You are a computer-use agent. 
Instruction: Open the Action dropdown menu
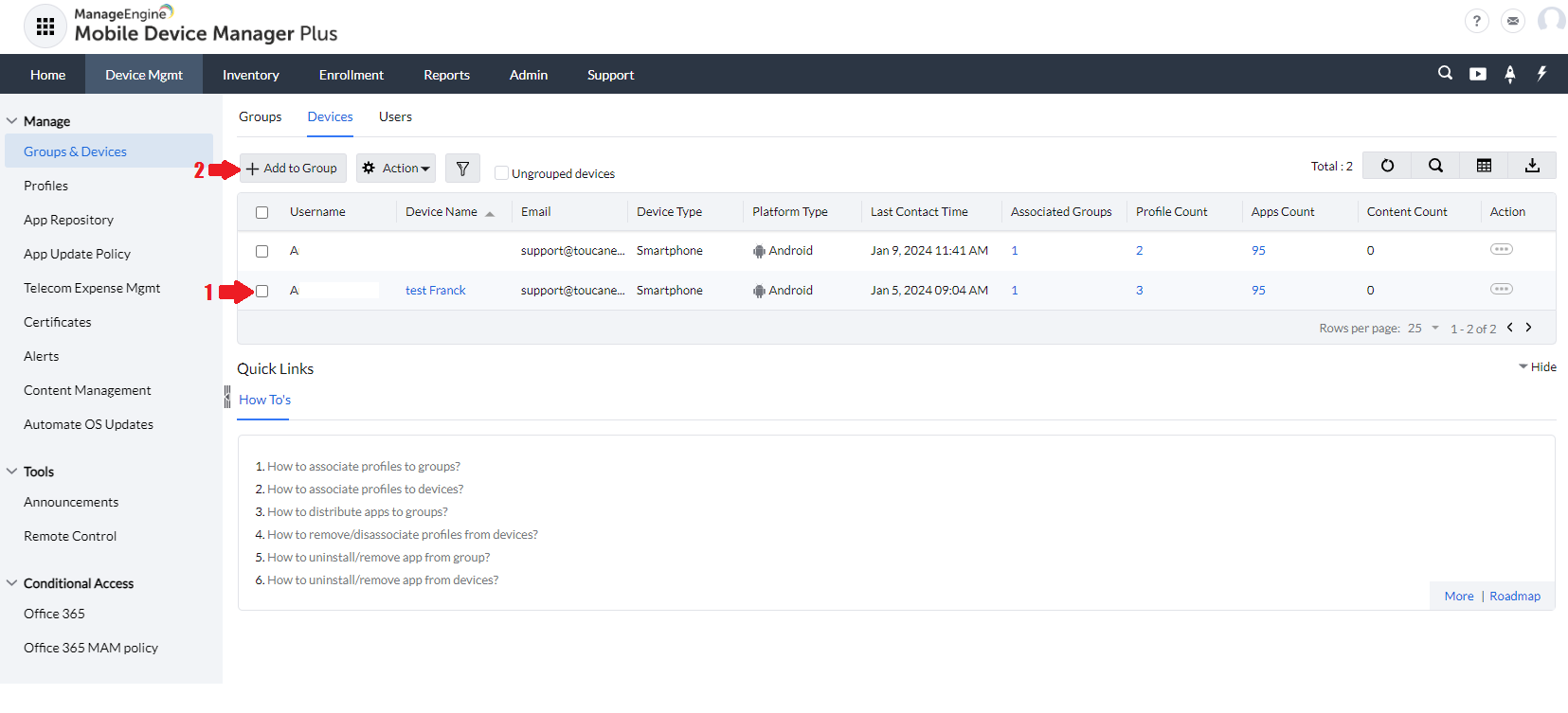coord(396,168)
